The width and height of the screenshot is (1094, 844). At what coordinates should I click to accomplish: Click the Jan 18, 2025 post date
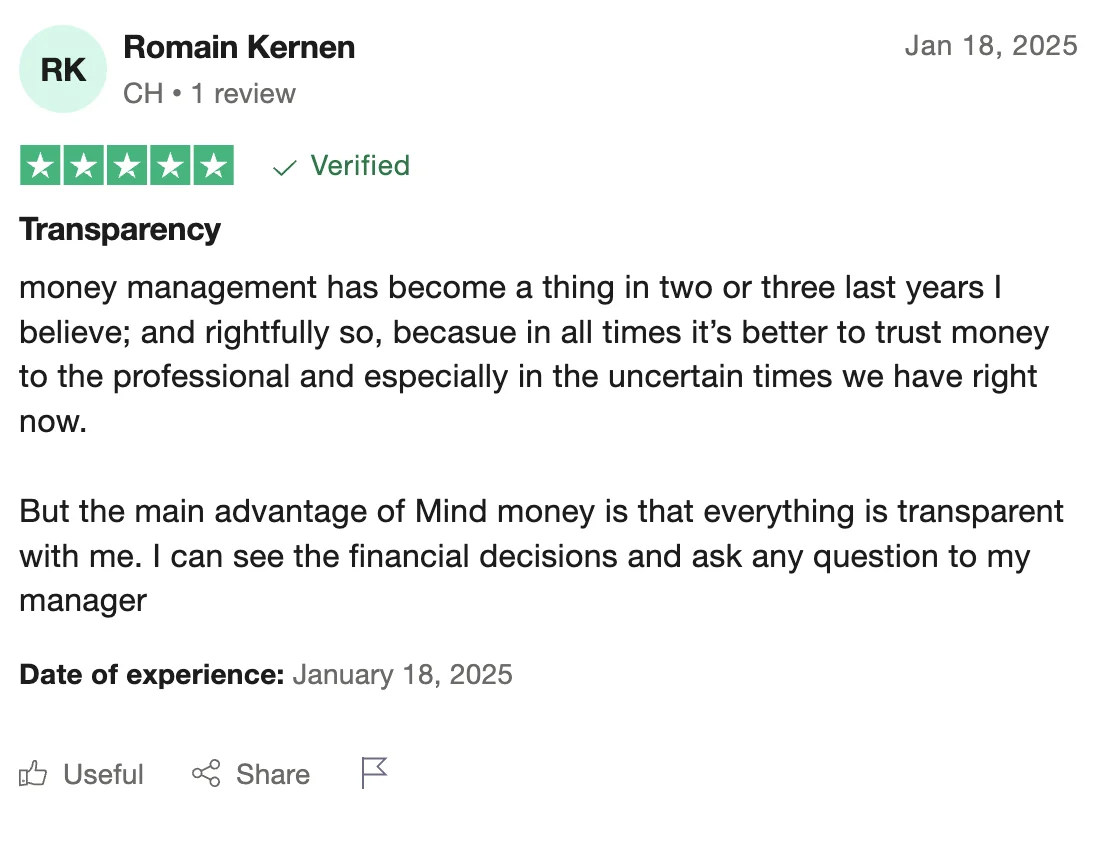[x=991, y=46]
